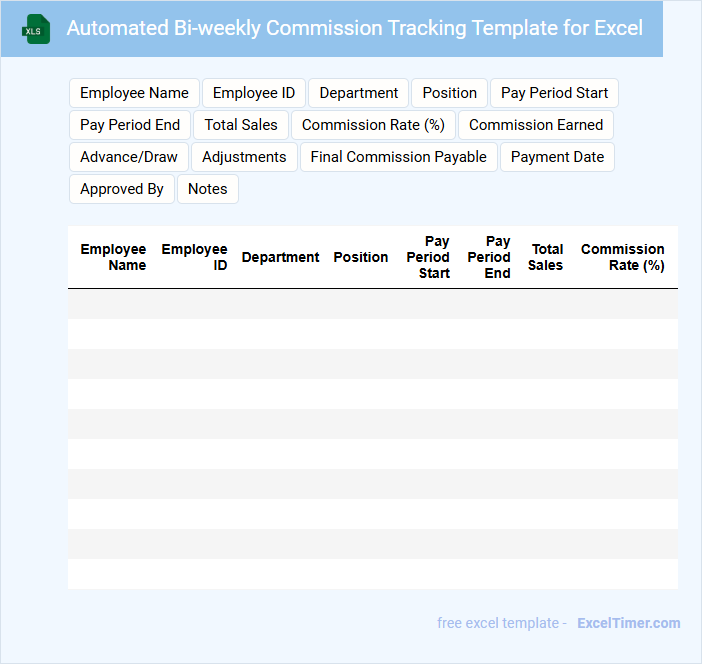Image resolution: width=702 pixels, height=664 pixels.
Task: Select the Adjustments tag
Action: [x=244, y=157]
